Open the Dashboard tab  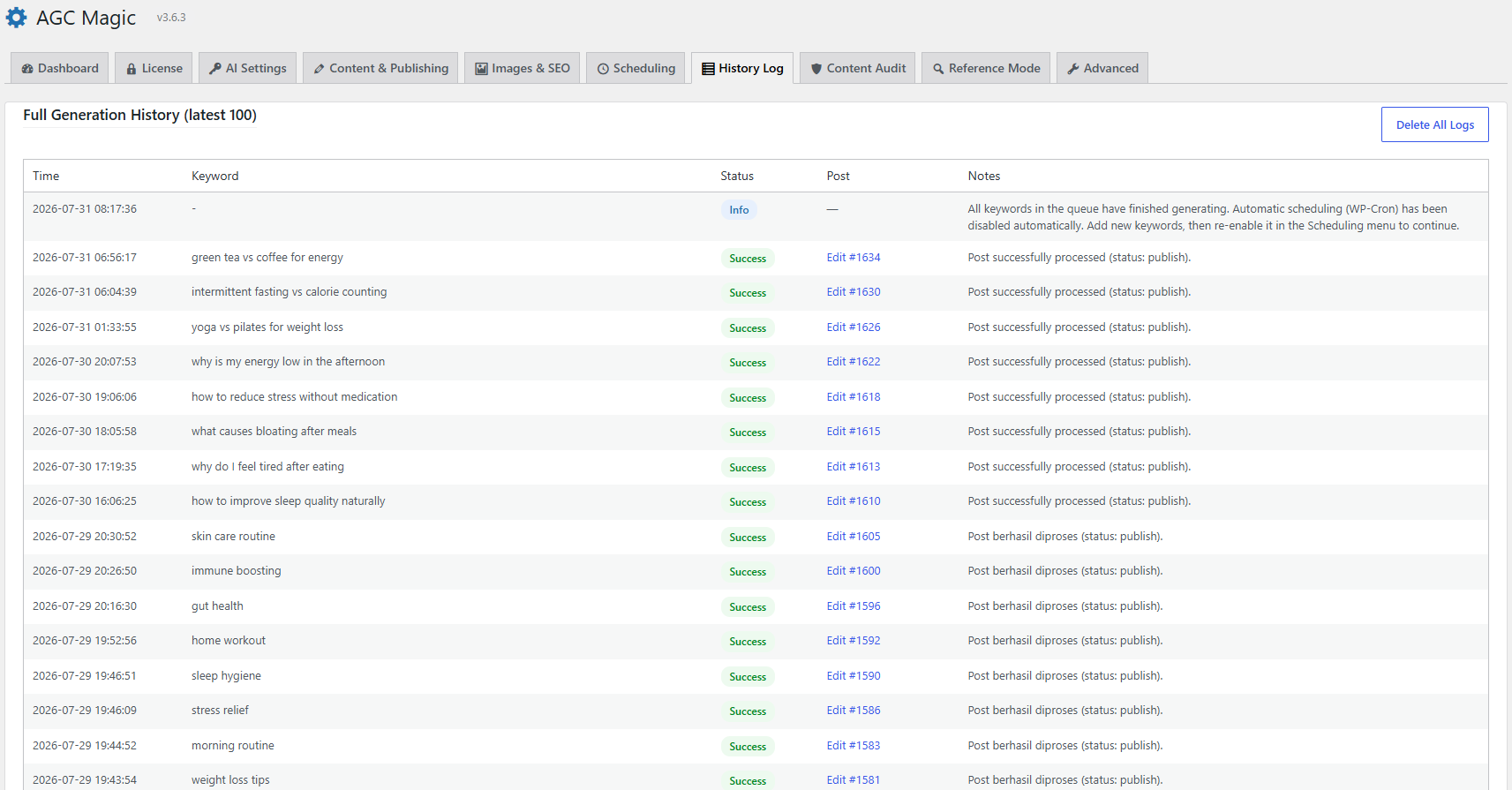coord(60,68)
